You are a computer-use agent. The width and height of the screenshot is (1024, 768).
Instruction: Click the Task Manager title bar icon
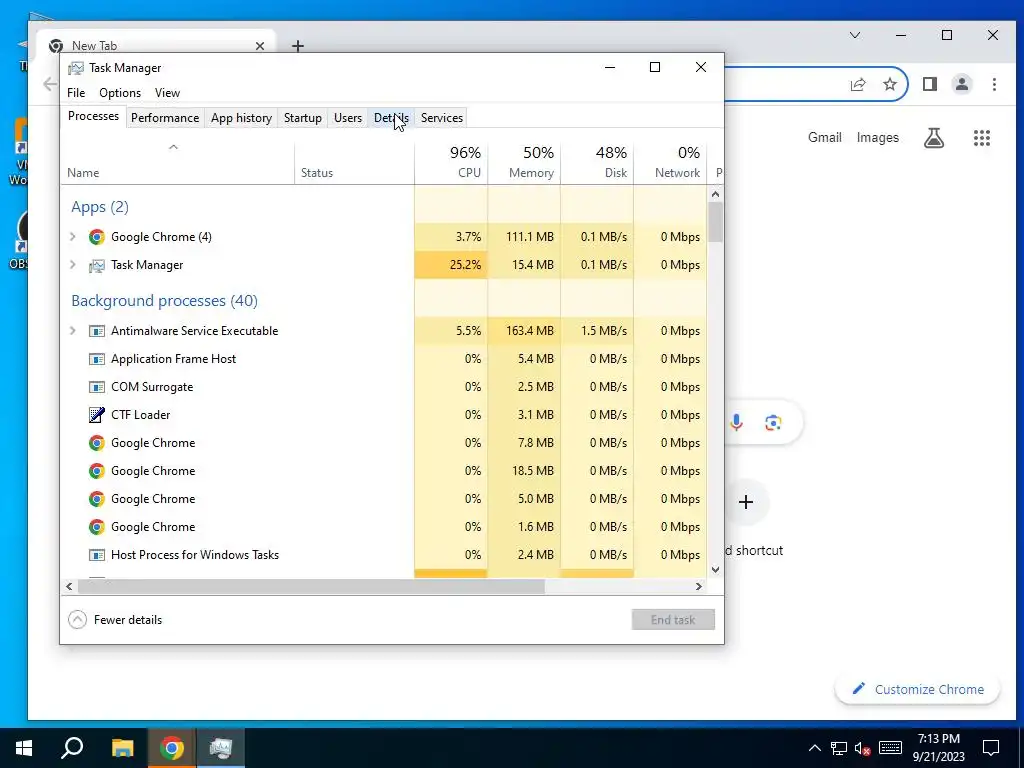point(76,68)
